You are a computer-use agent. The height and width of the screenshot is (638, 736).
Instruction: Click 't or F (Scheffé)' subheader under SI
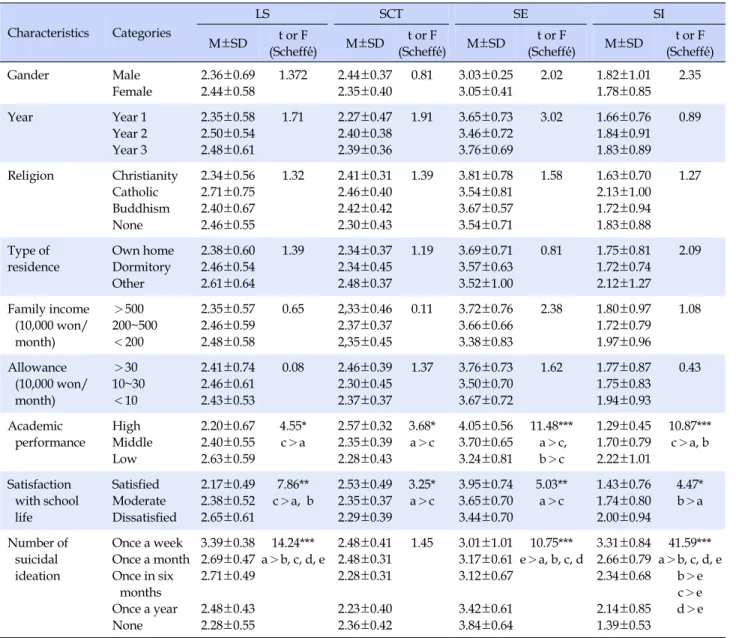[690, 43]
